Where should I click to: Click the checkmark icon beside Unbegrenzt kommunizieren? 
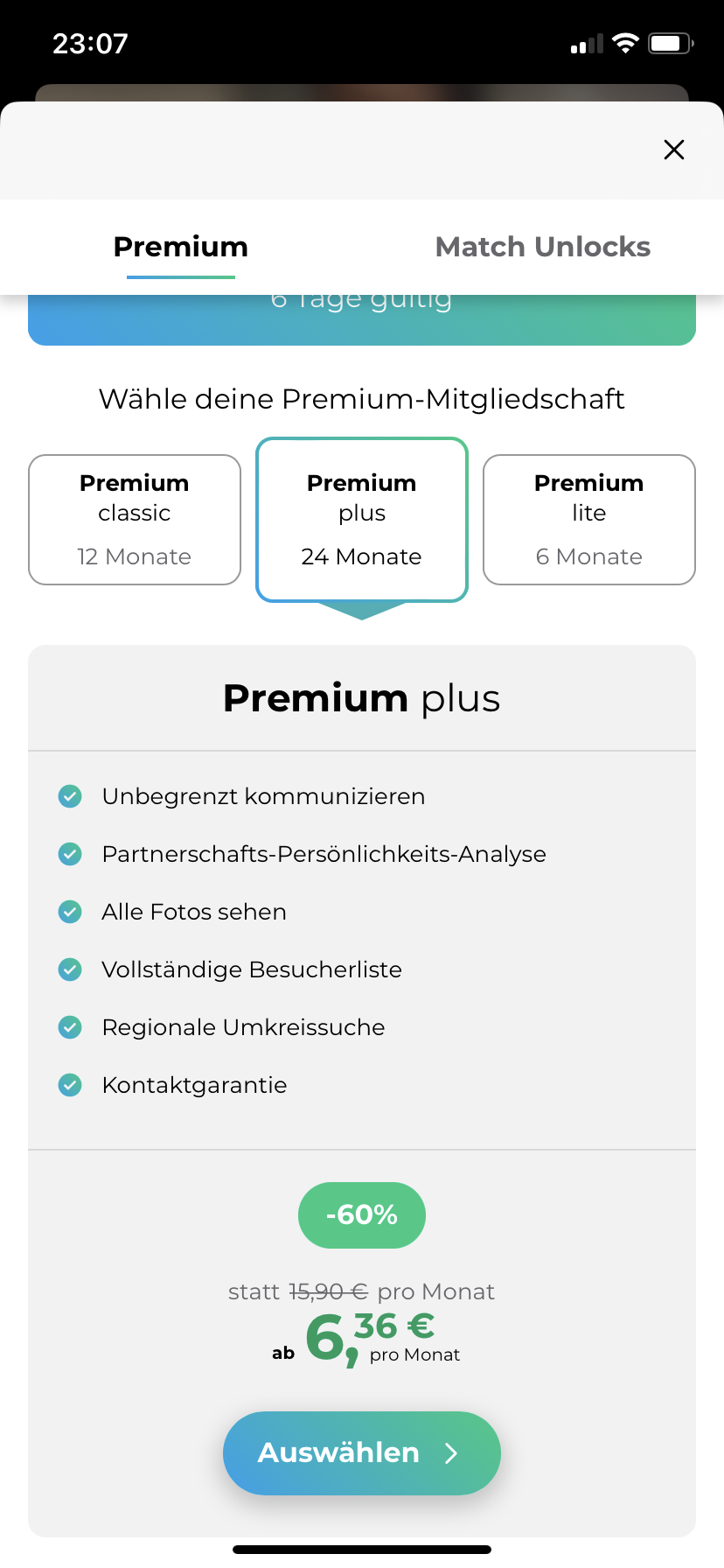[69, 796]
